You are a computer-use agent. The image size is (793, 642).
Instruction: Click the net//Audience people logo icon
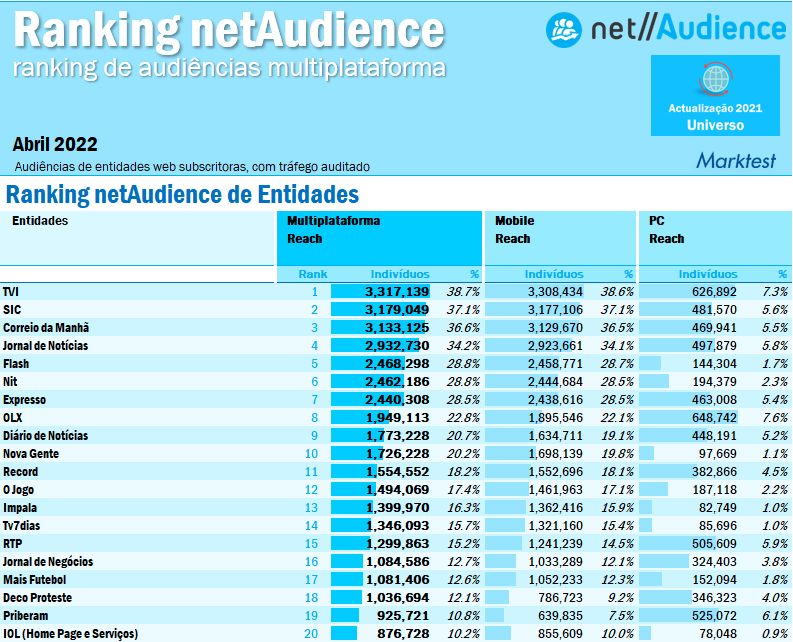[564, 29]
